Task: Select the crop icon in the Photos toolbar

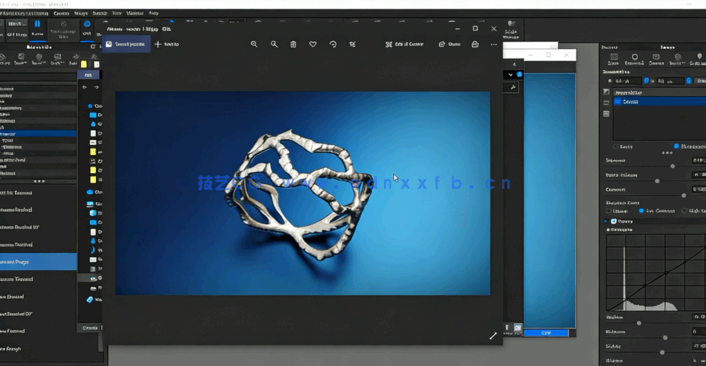Action: pos(353,44)
